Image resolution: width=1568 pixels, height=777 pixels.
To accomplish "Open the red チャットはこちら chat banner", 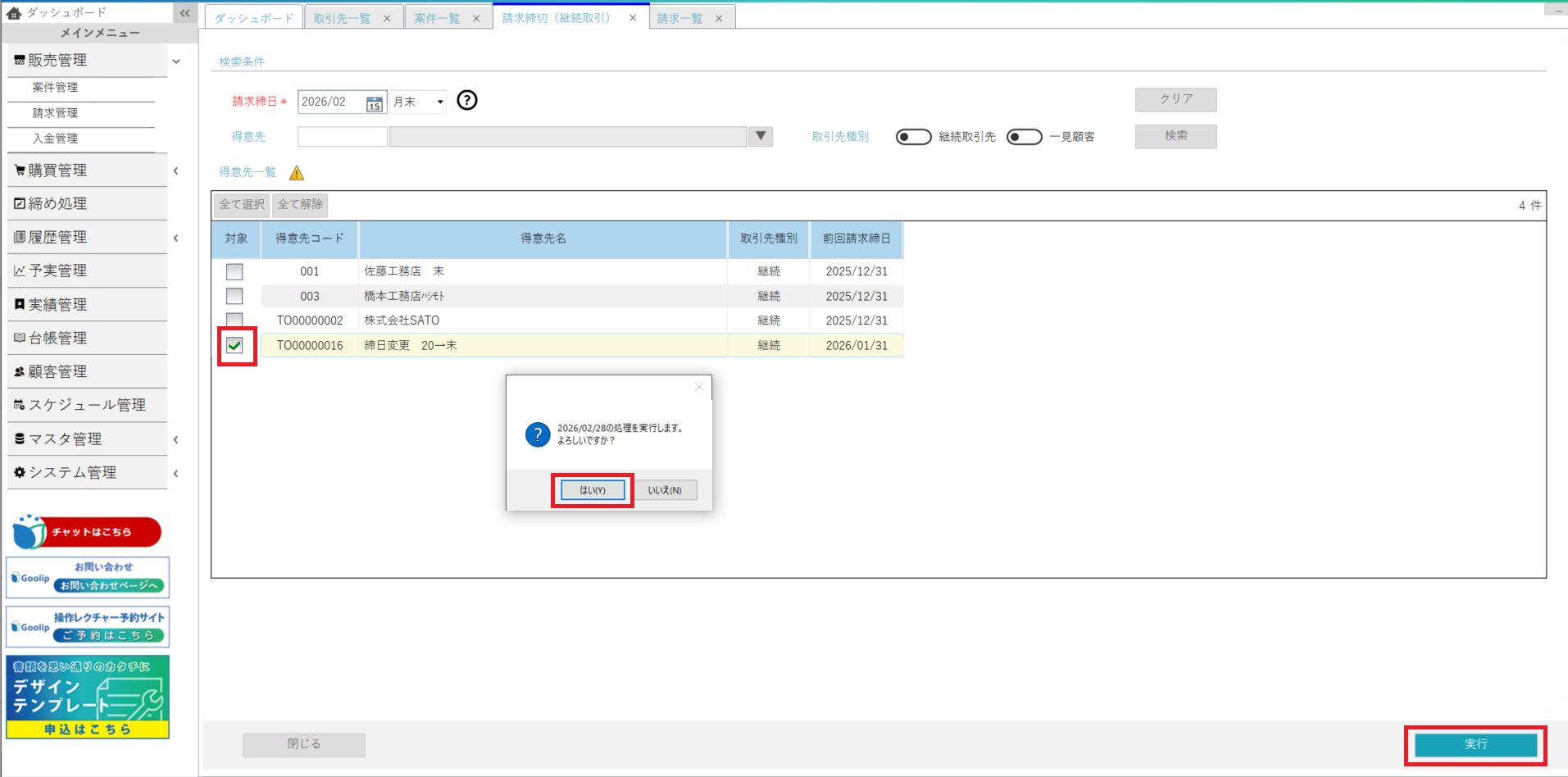I will 88,532.
